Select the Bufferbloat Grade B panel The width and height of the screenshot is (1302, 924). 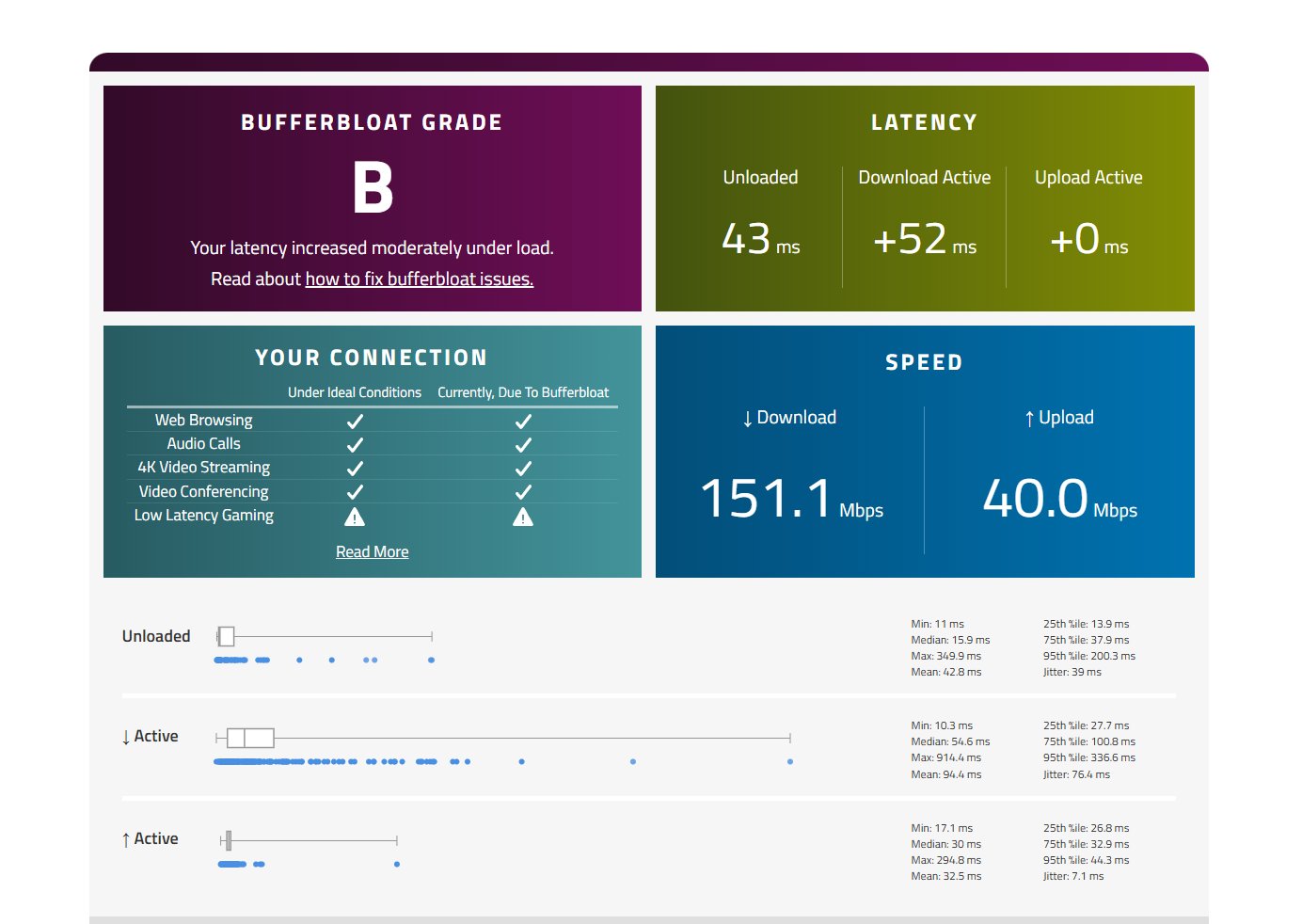coord(373,198)
